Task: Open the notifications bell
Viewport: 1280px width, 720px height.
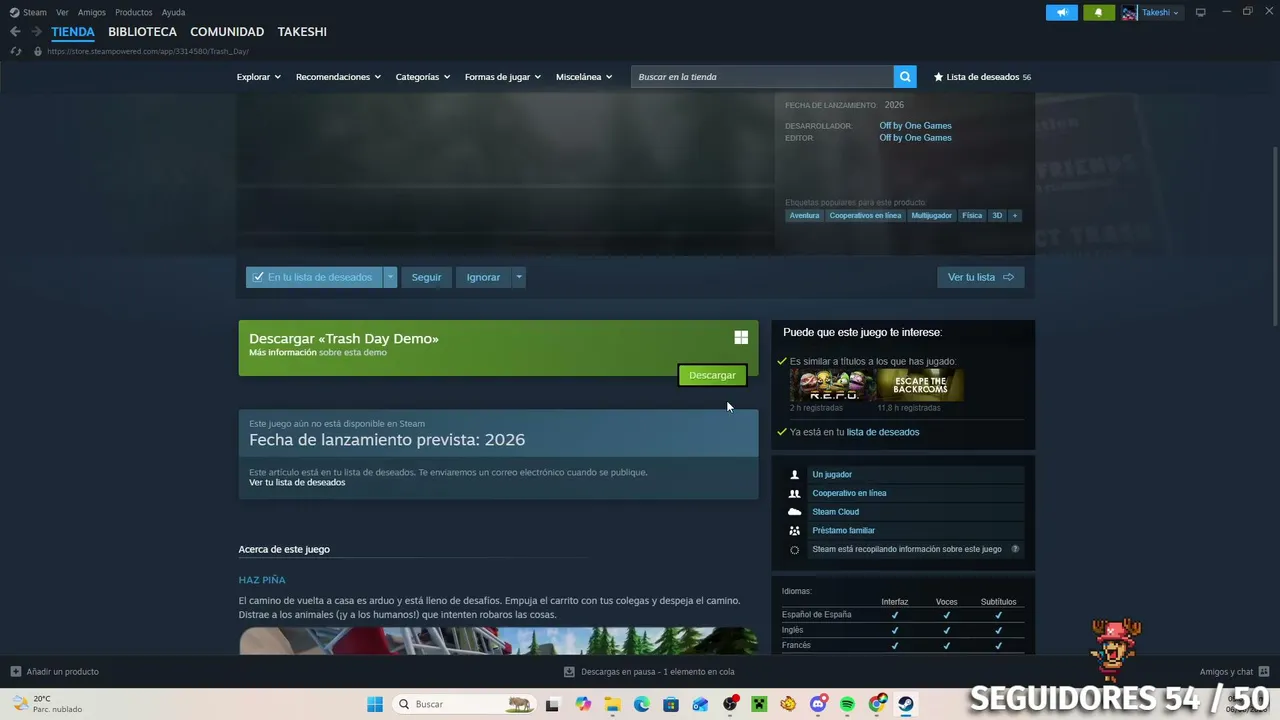Action: tap(1098, 12)
